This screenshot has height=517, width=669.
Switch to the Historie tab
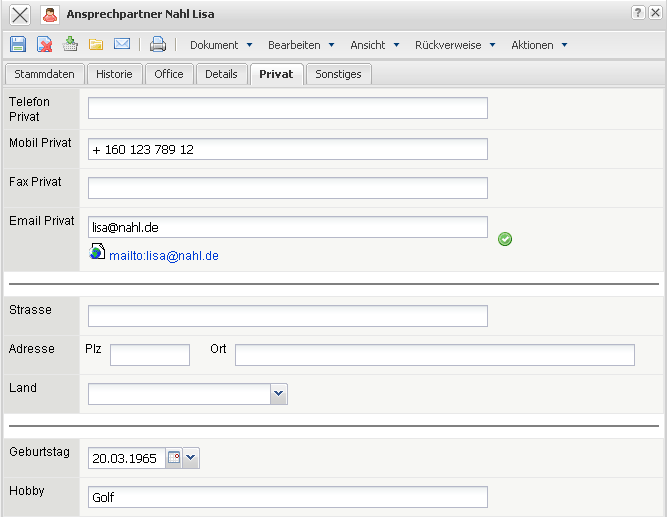(x=114, y=74)
